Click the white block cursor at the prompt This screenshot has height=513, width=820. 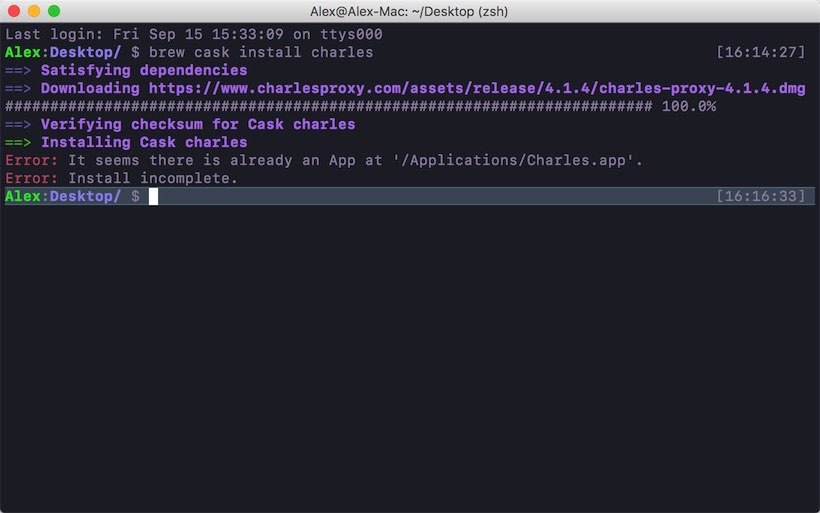point(154,196)
